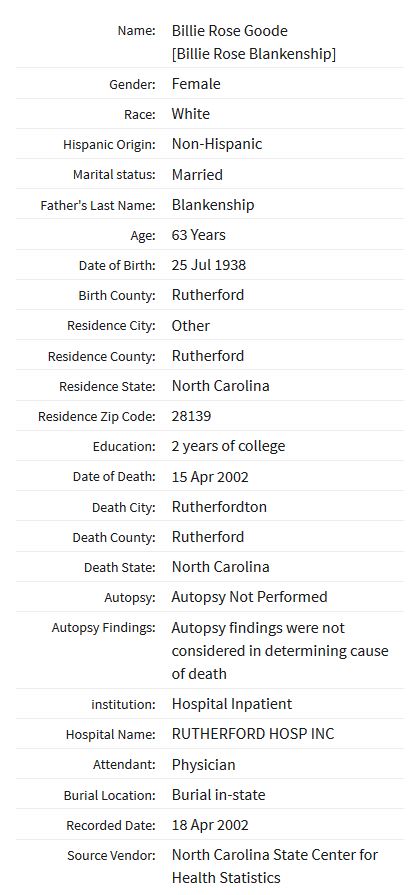Image resolution: width=418 pixels, height=895 pixels.
Task: Click the institution value Hospital Inpatient
Action: pyautogui.click(x=232, y=704)
